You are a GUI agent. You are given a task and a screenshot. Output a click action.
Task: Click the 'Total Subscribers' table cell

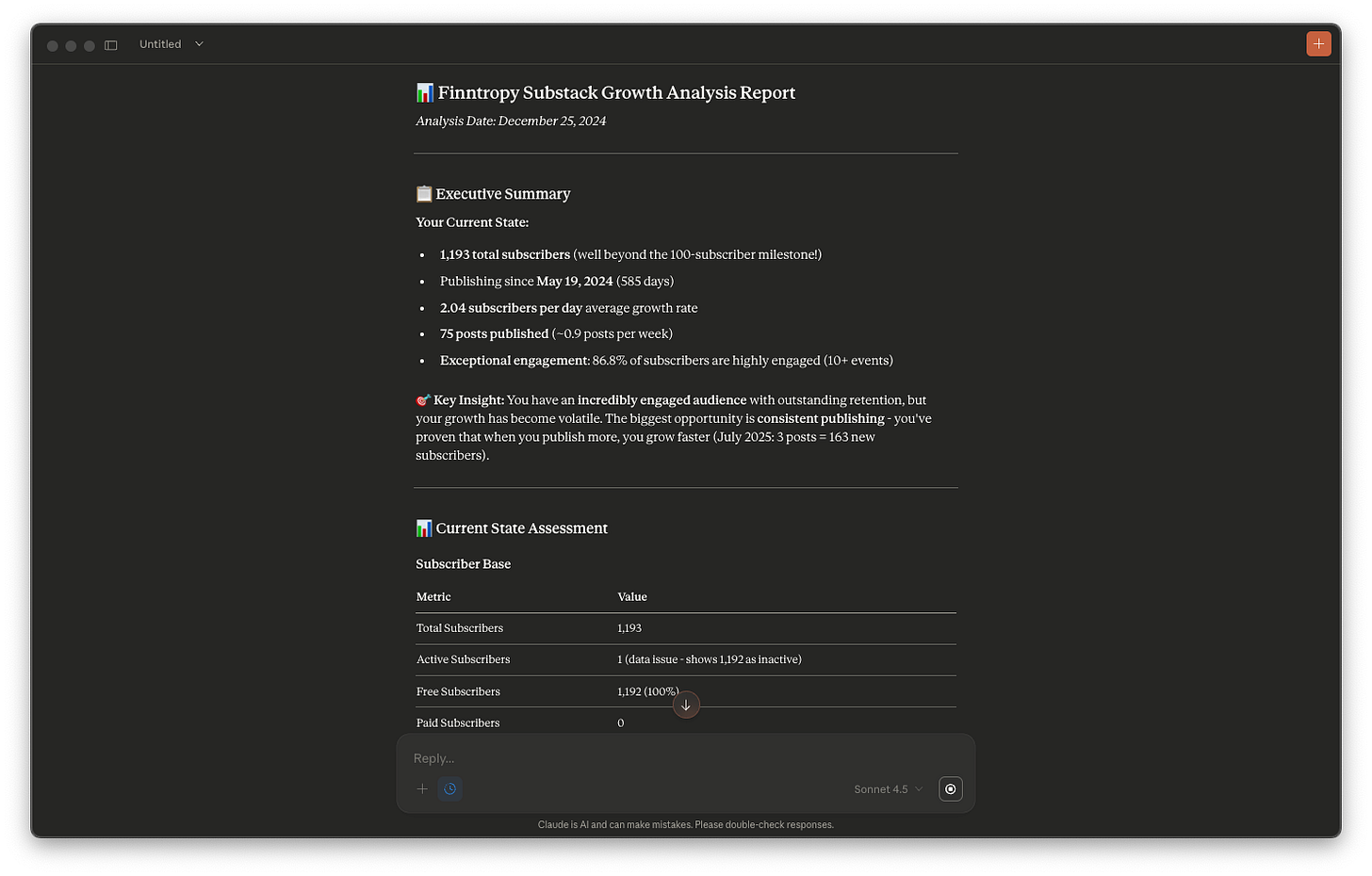coord(460,628)
